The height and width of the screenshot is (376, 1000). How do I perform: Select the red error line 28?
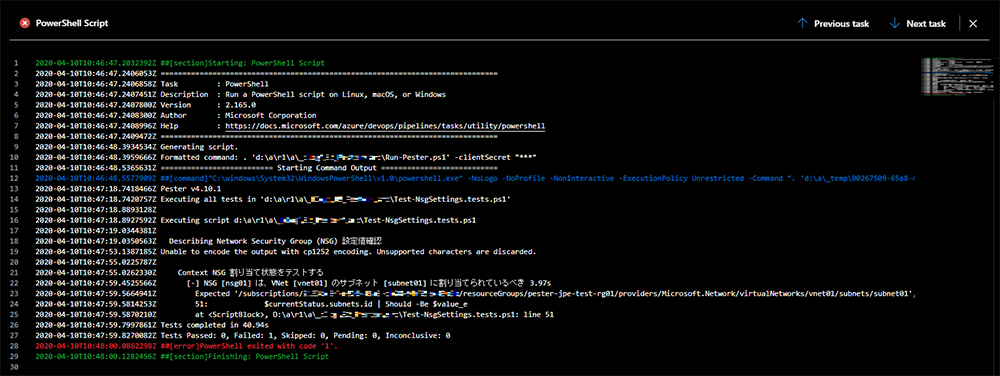[x=186, y=345]
